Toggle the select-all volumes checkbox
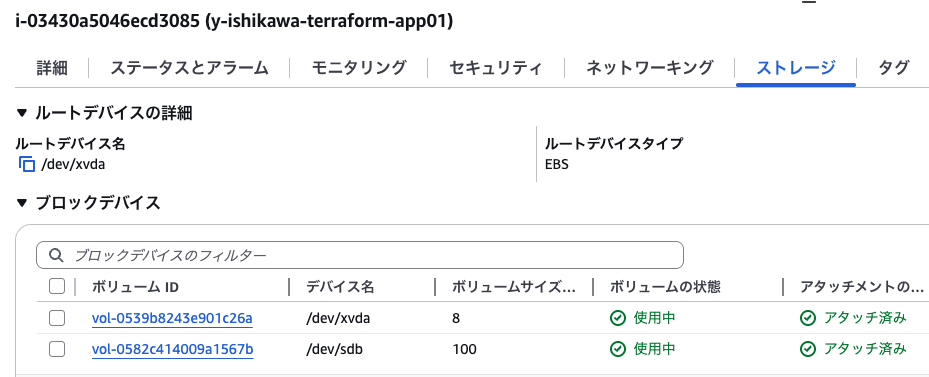 click(x=57, y=287)
